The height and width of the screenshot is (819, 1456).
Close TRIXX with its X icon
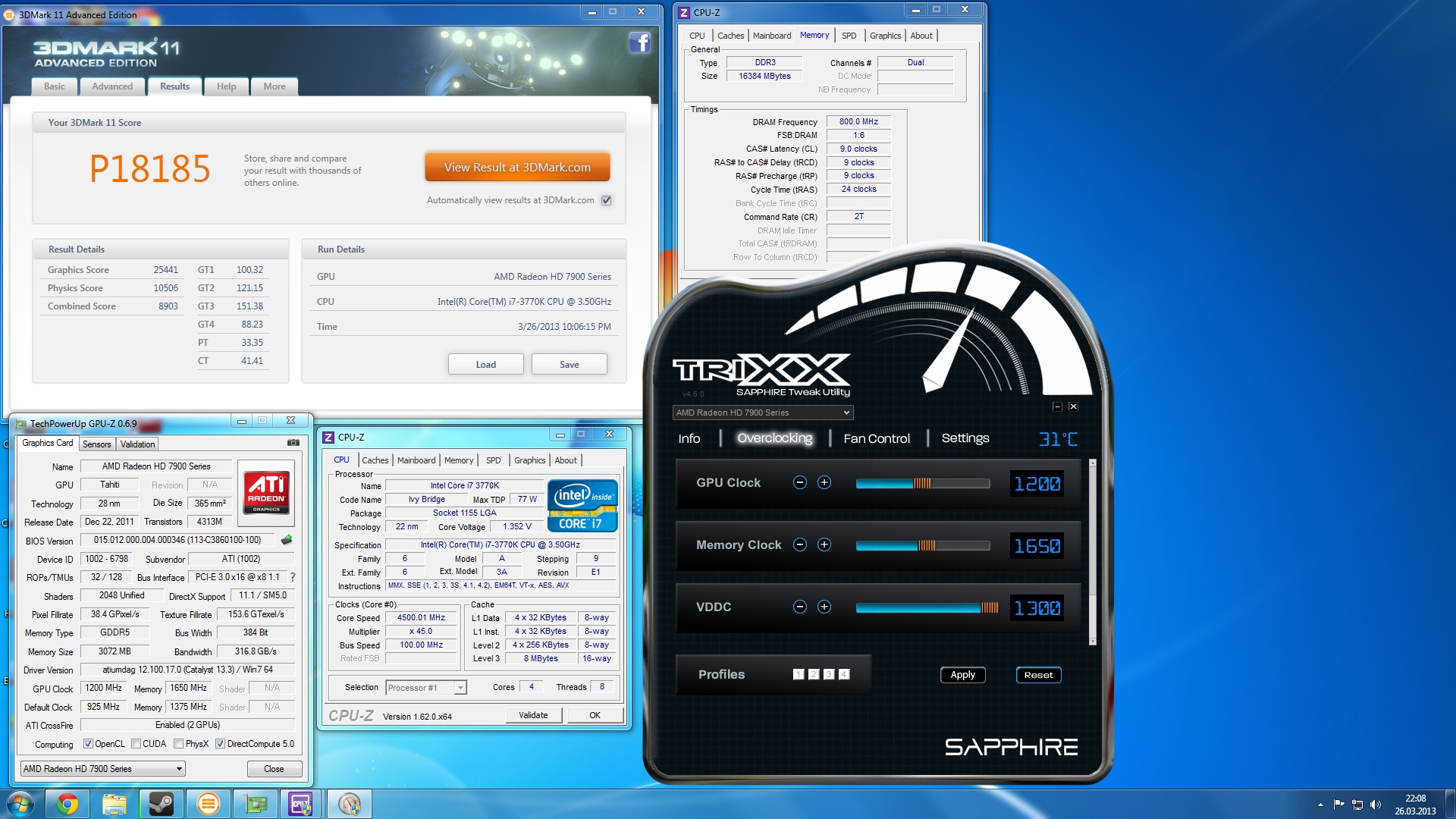coord(1073,407)
